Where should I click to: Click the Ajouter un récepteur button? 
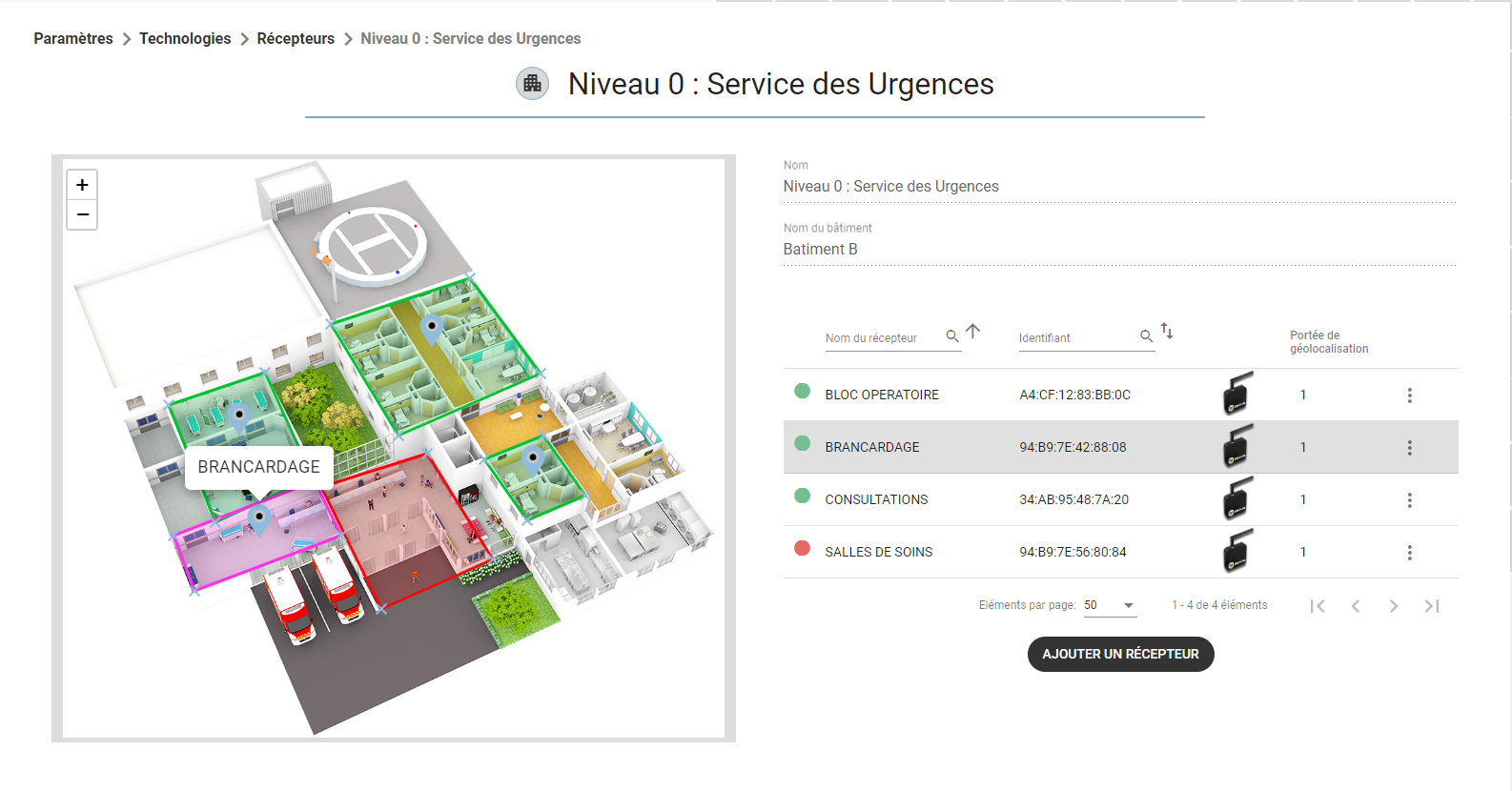1121,654
